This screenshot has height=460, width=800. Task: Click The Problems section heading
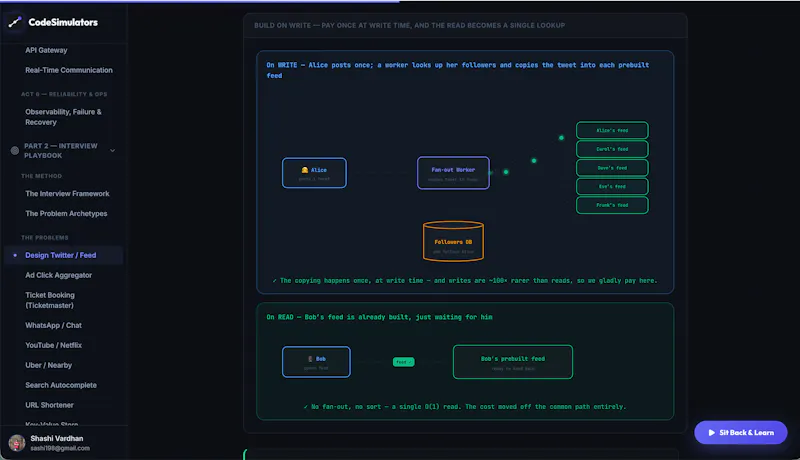pyautogui.click(x=44, y=238)
